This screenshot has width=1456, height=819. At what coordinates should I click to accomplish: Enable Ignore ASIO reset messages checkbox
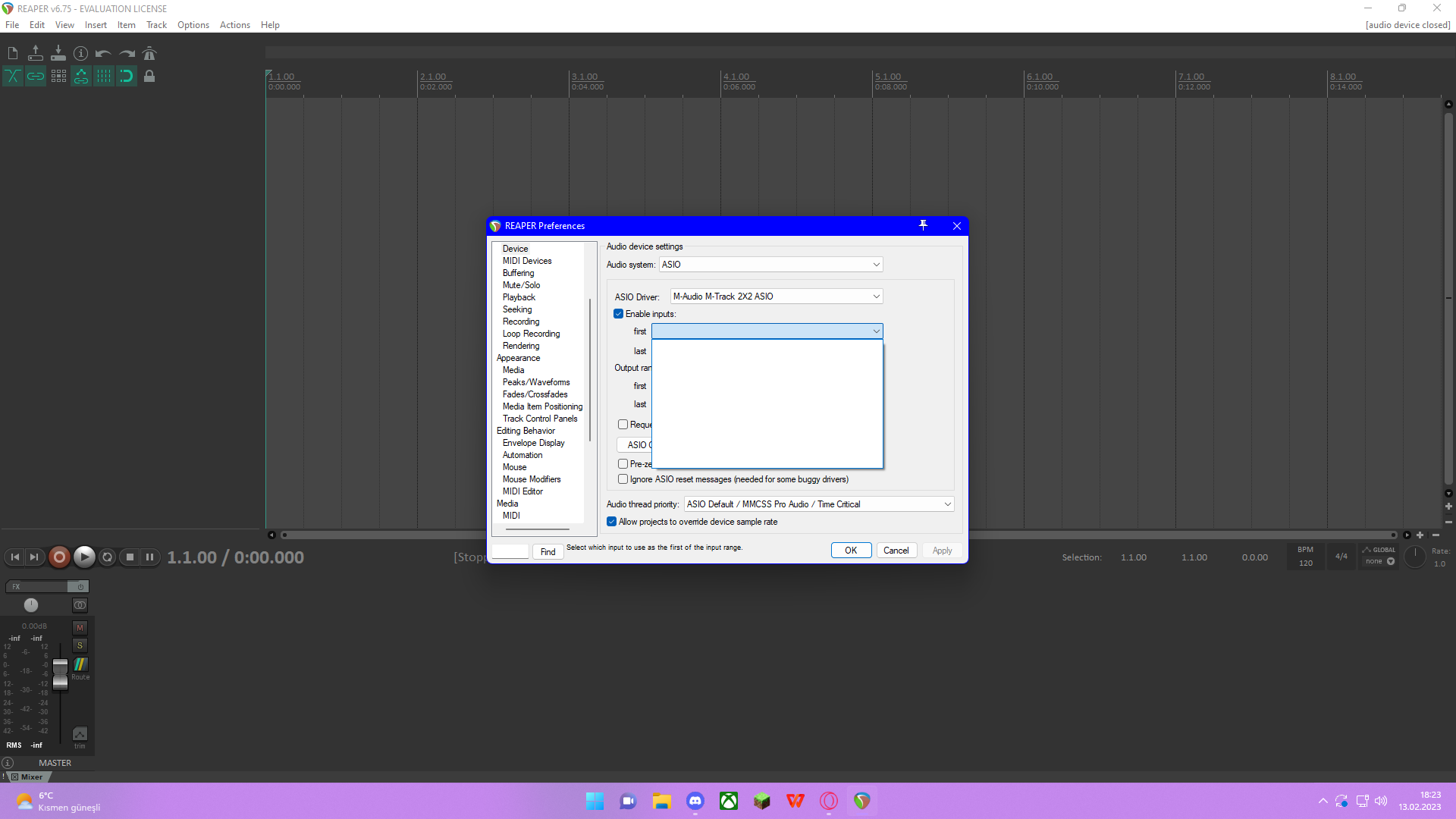pyautogui.click(x=623, y=479)
